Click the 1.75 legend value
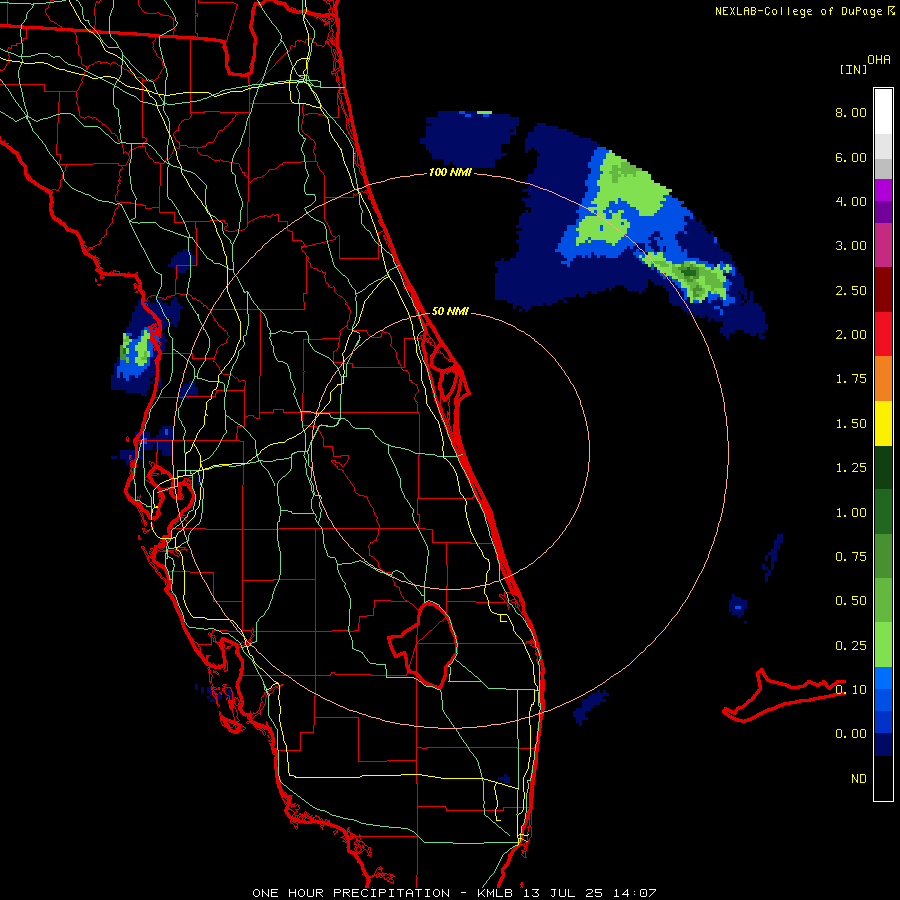 tap(851, 379)
